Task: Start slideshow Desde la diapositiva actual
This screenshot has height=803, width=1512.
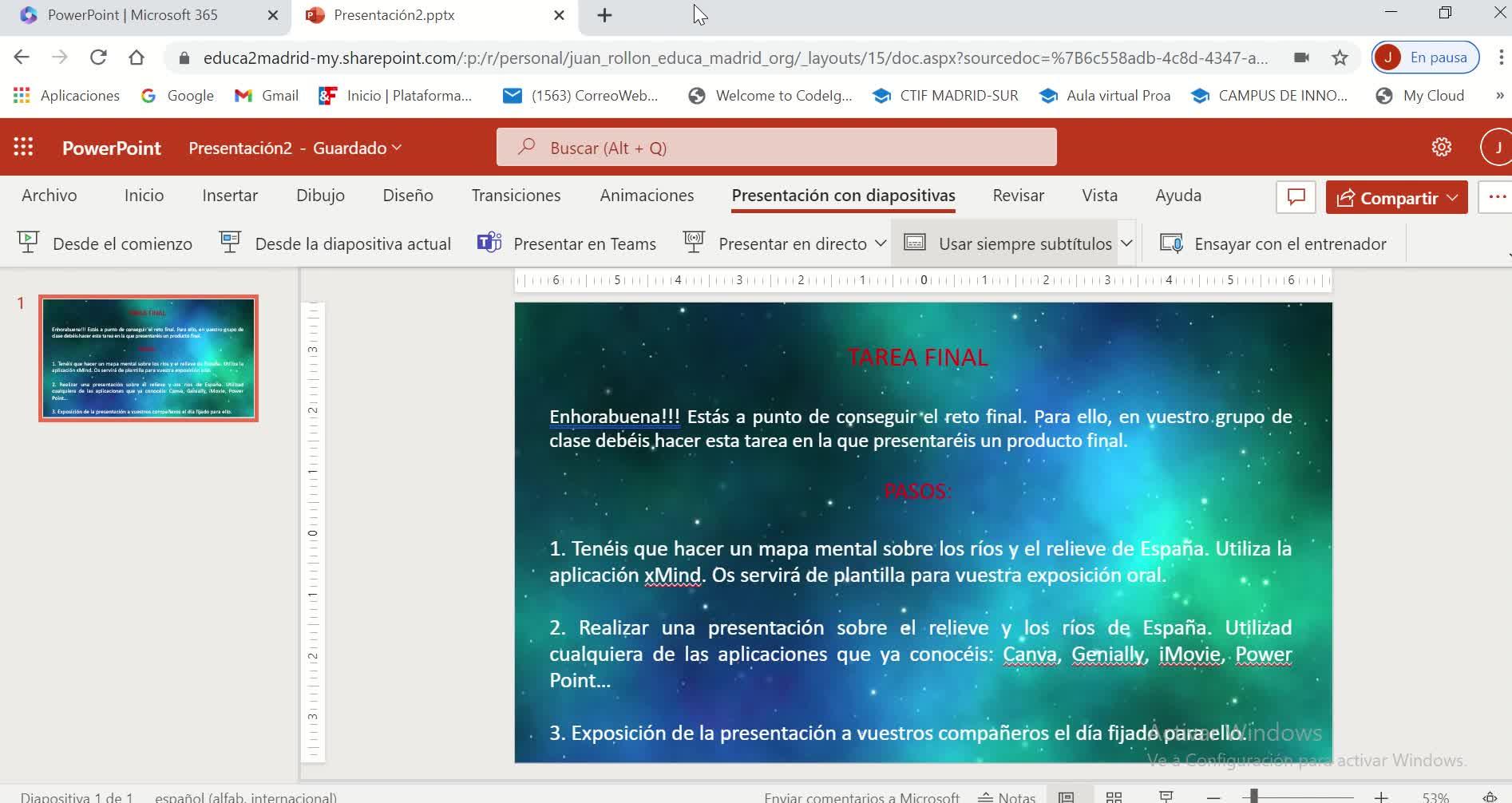Action: (335, 243)
